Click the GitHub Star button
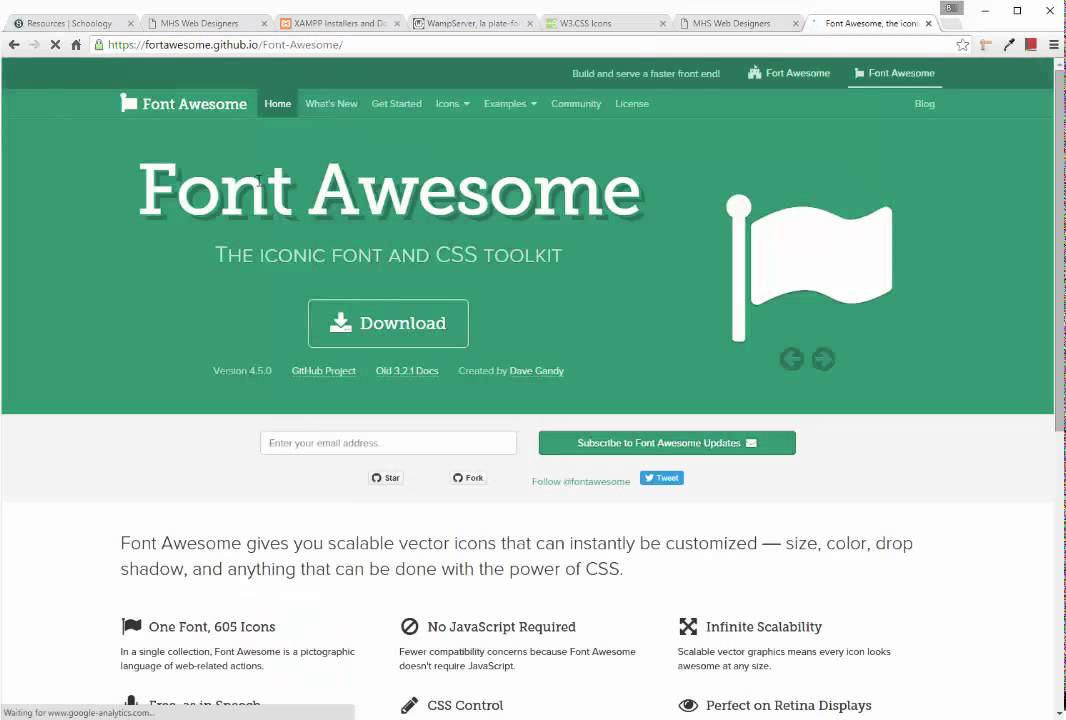1066x720 pixels. pos(385,478)
